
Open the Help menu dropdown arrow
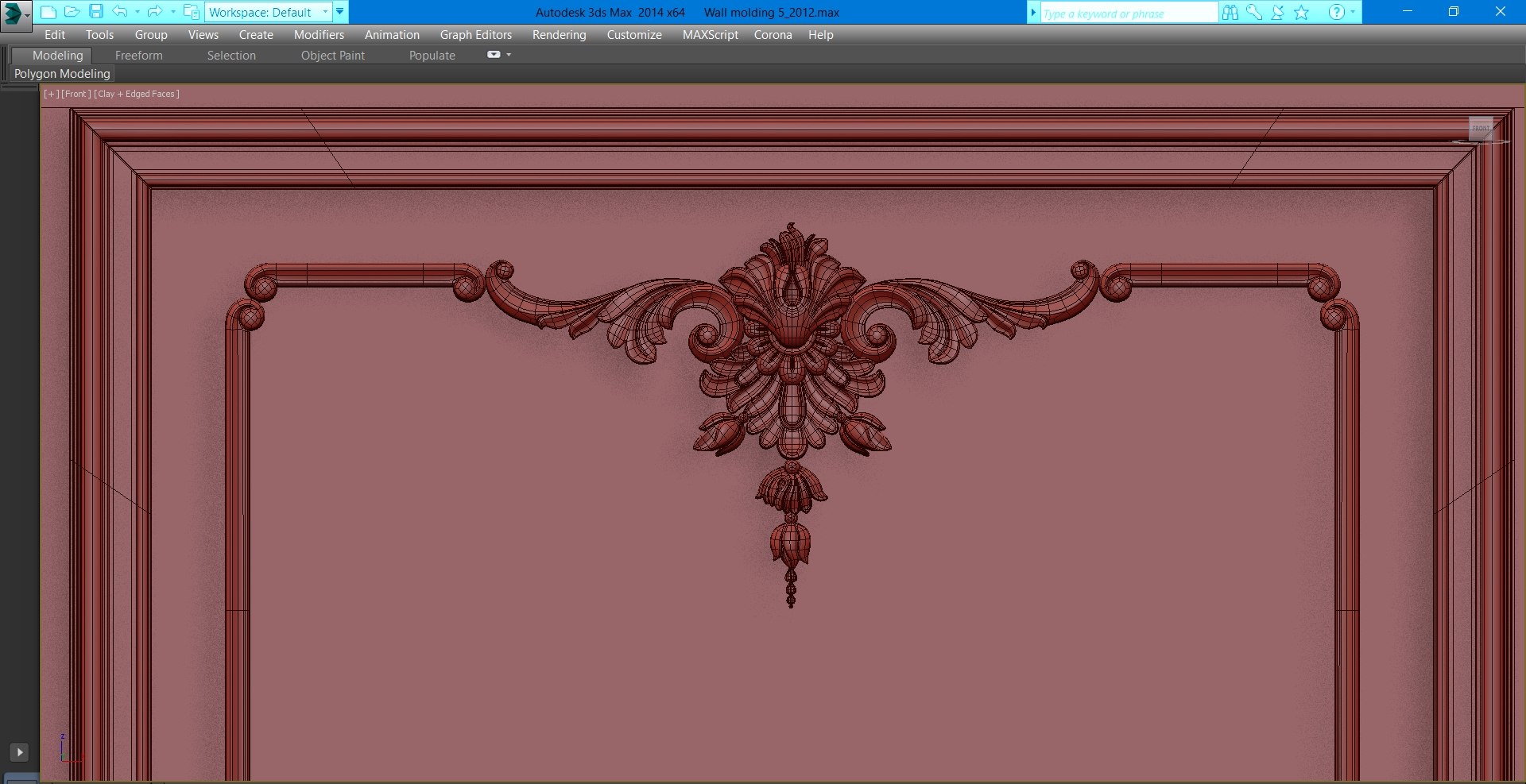tap(1353, 13)
